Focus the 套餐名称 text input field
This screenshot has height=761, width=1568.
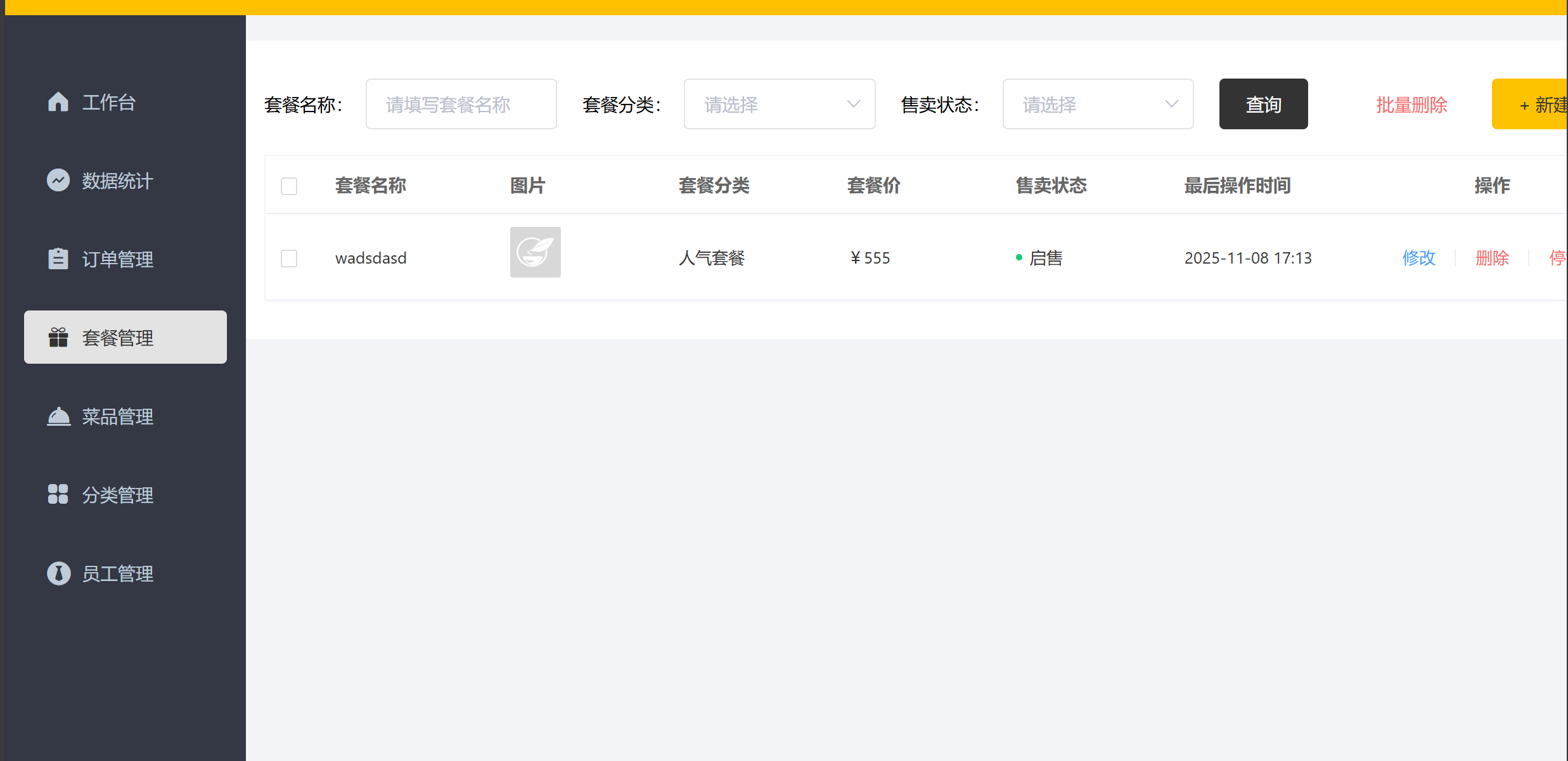(461, 104)
